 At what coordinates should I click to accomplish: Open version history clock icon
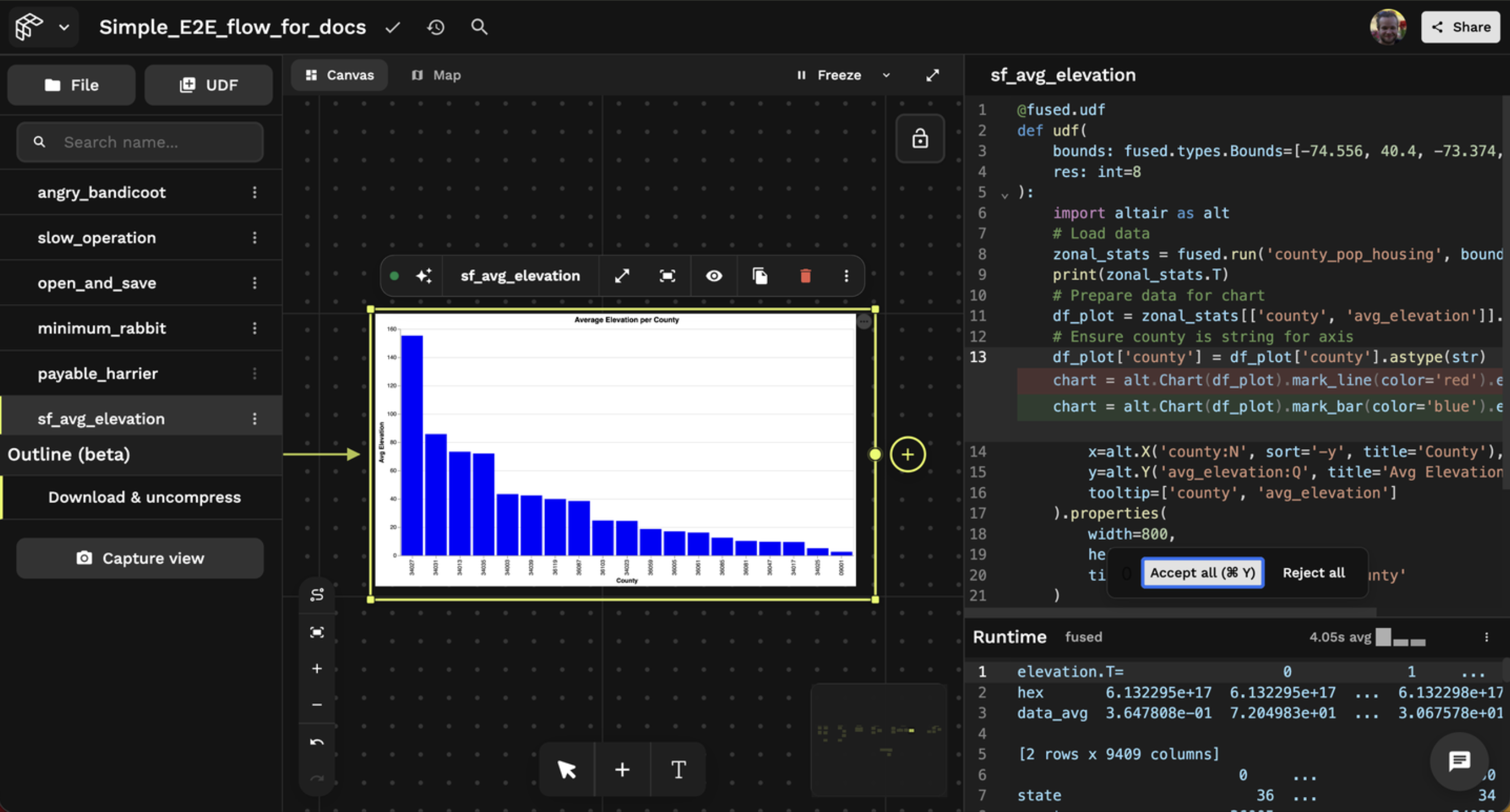[436, 27]
